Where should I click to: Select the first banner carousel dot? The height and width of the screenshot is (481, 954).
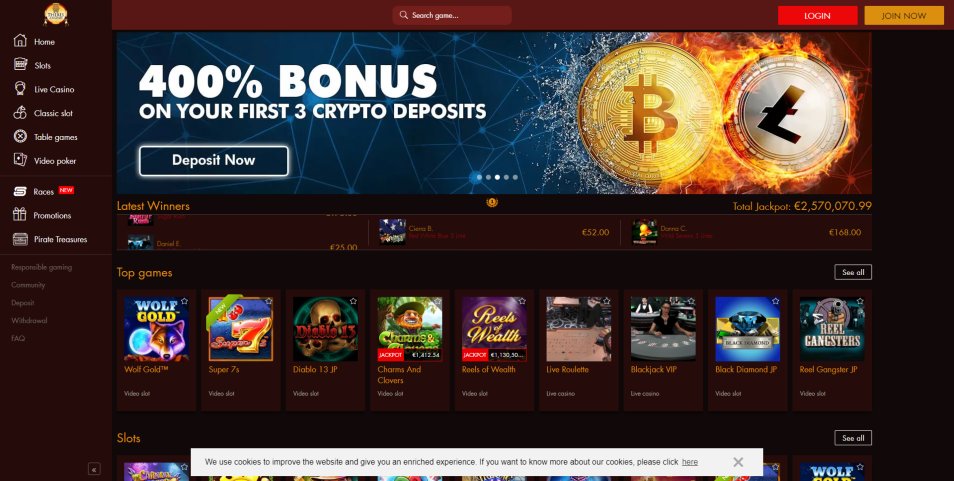click(479, 177)
